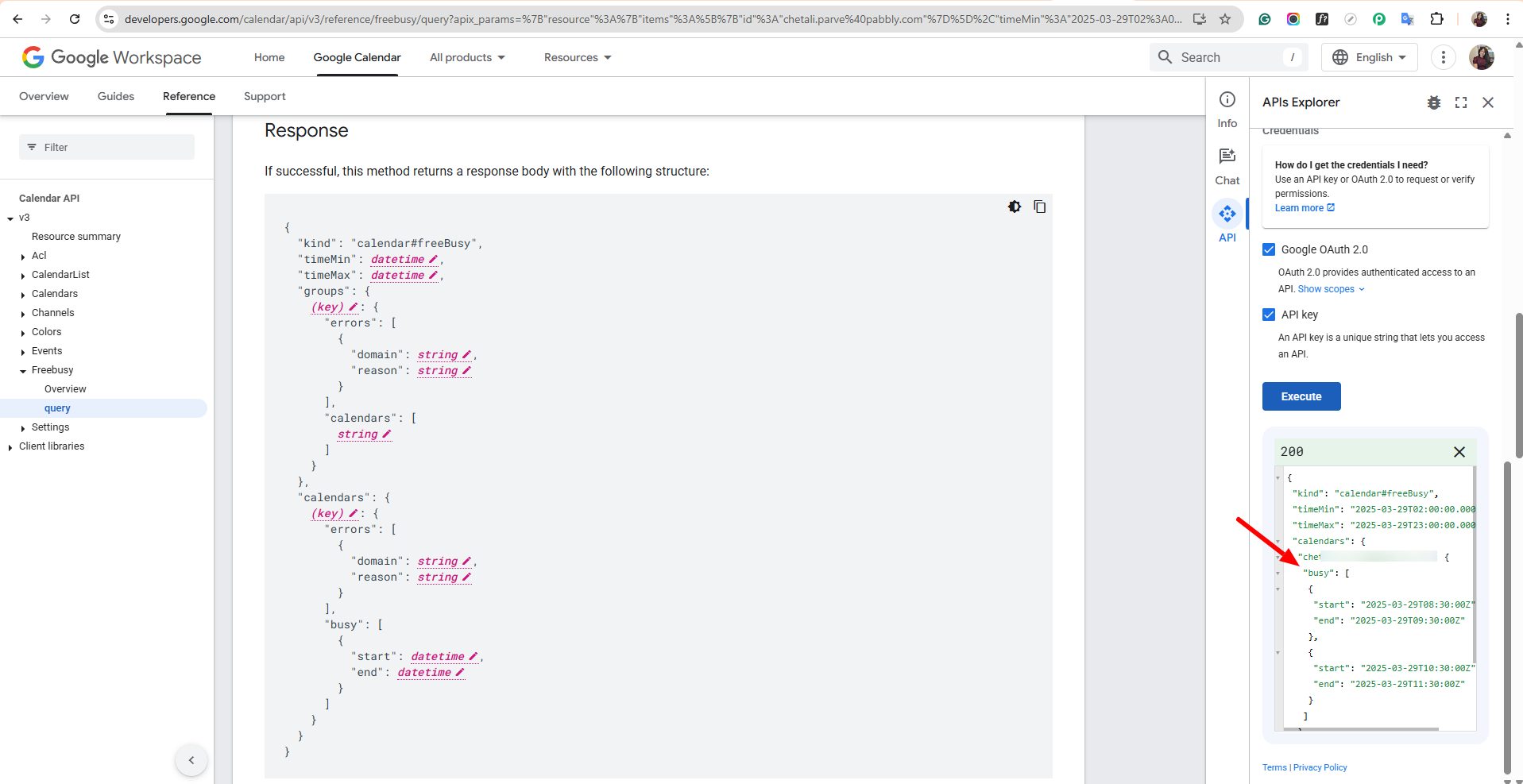The image size is (1523, 784).
Task: Edit the busy start datetime pencil icon
Action: pos(473,657)
